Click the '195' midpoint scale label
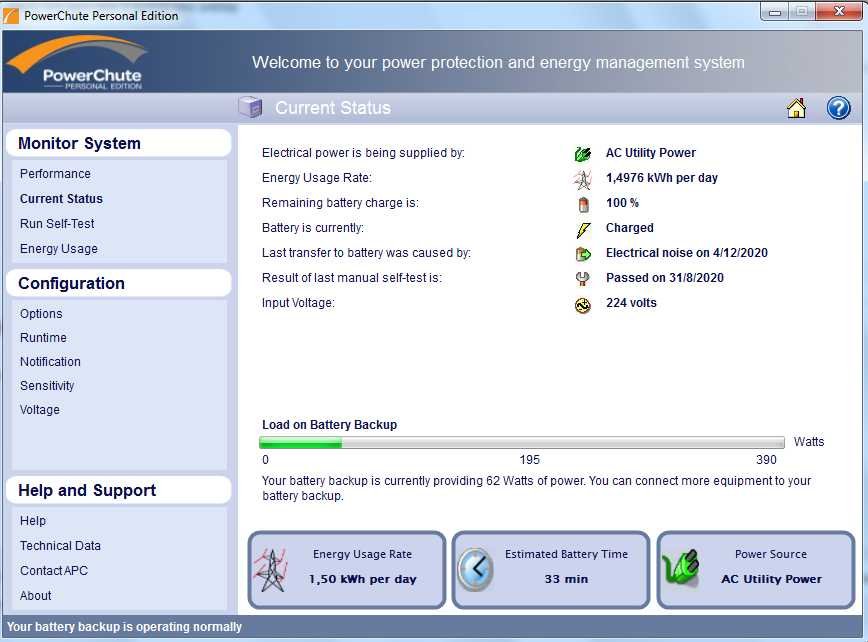Screen dimensions: 868x642 [529, 460]
